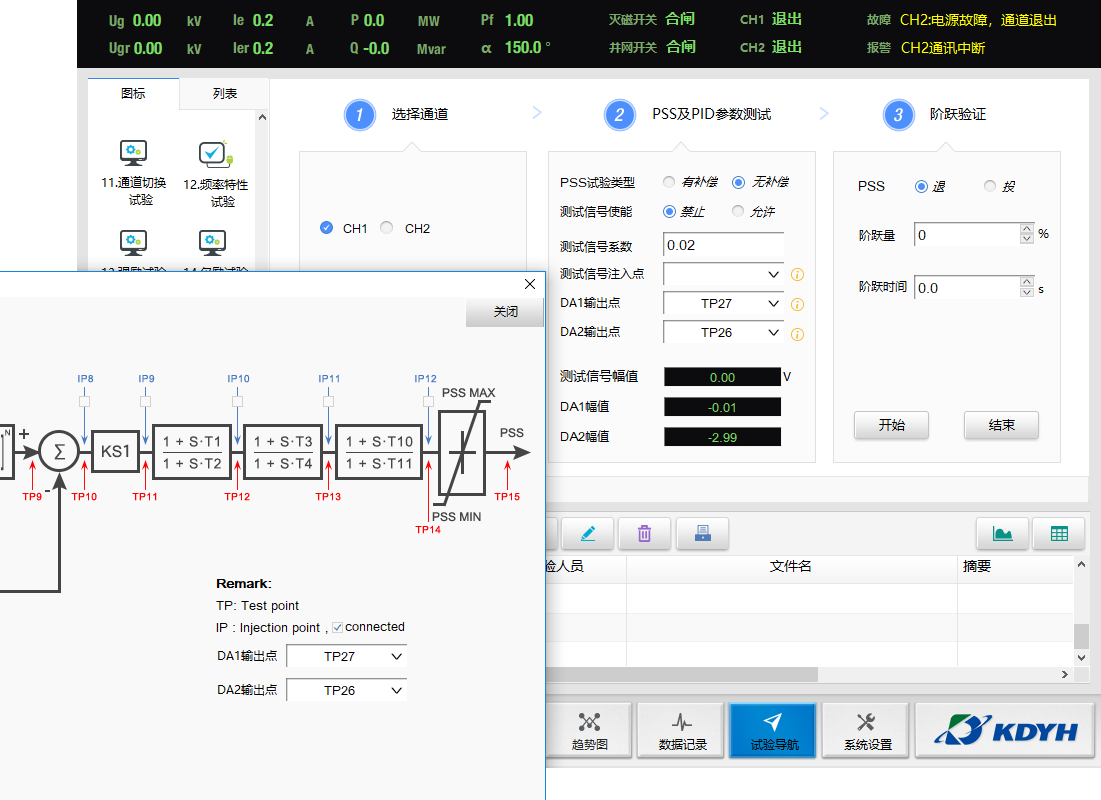Select the CH2 channel radio button
The width and height of the screenshot is (1101, 800).
(387, 228)
